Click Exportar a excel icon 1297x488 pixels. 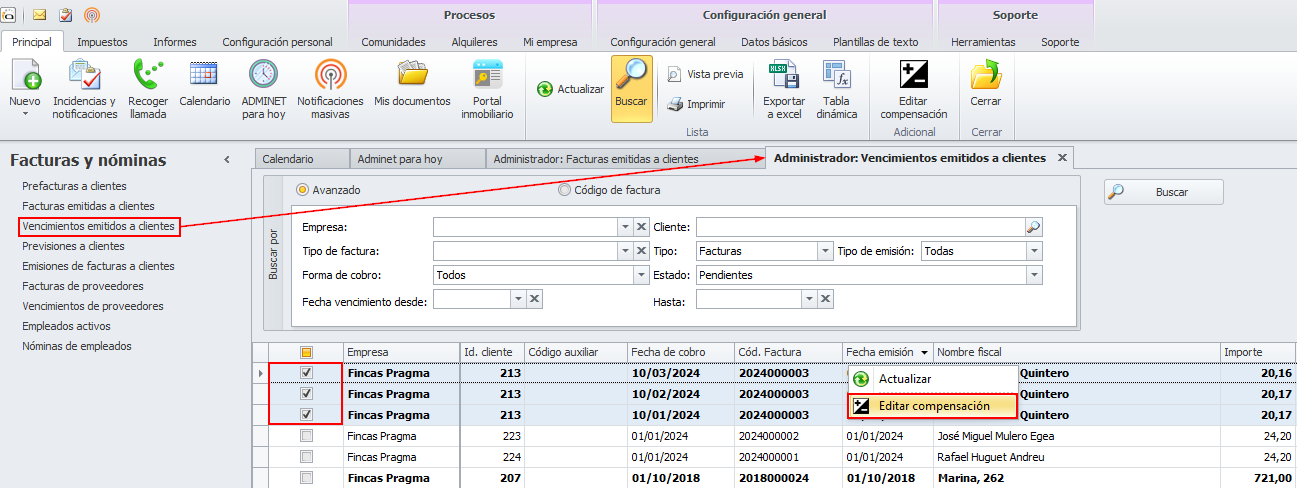[x=783, y=88]
